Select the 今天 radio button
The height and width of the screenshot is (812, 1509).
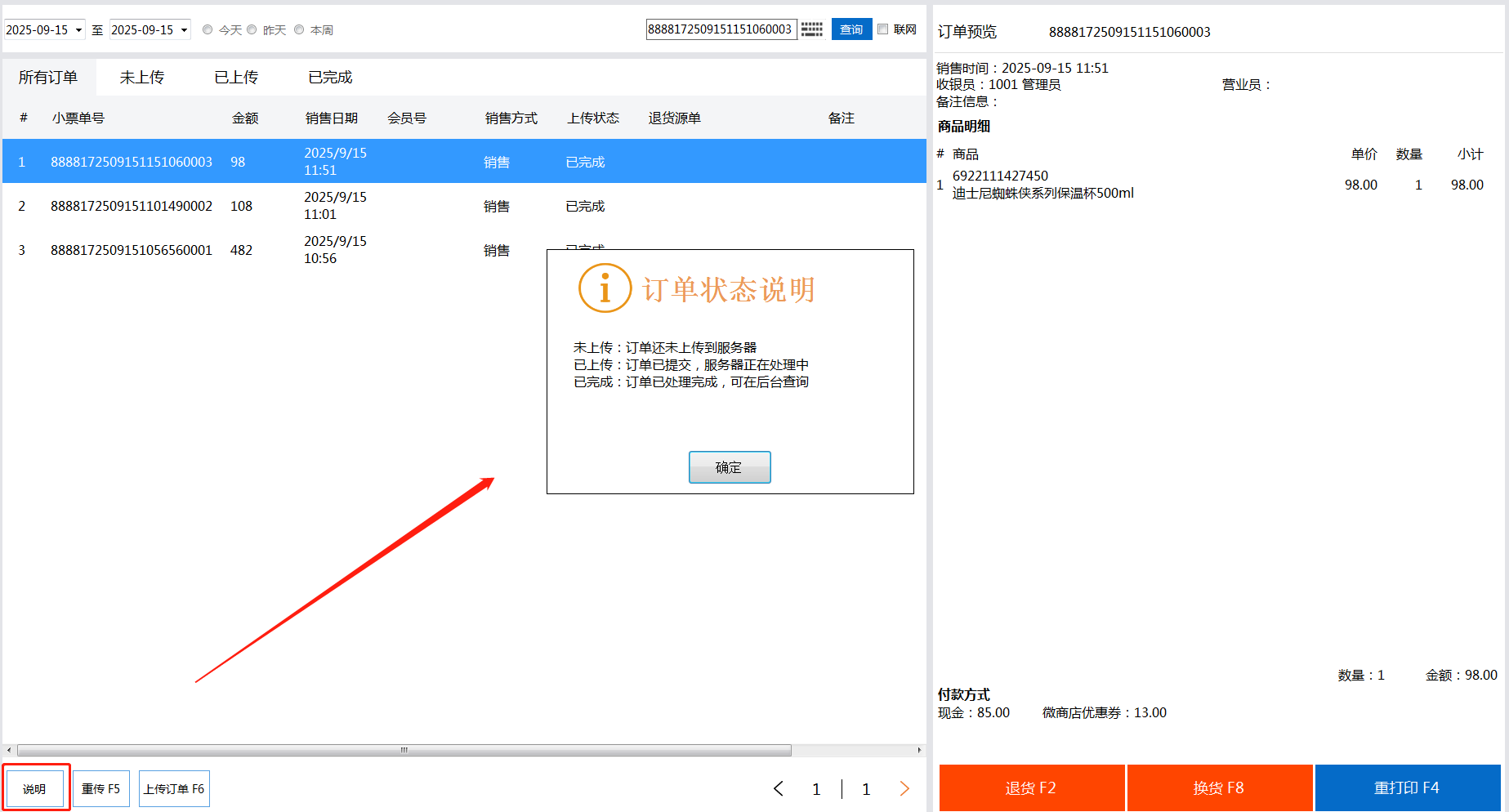click(208, 30)
